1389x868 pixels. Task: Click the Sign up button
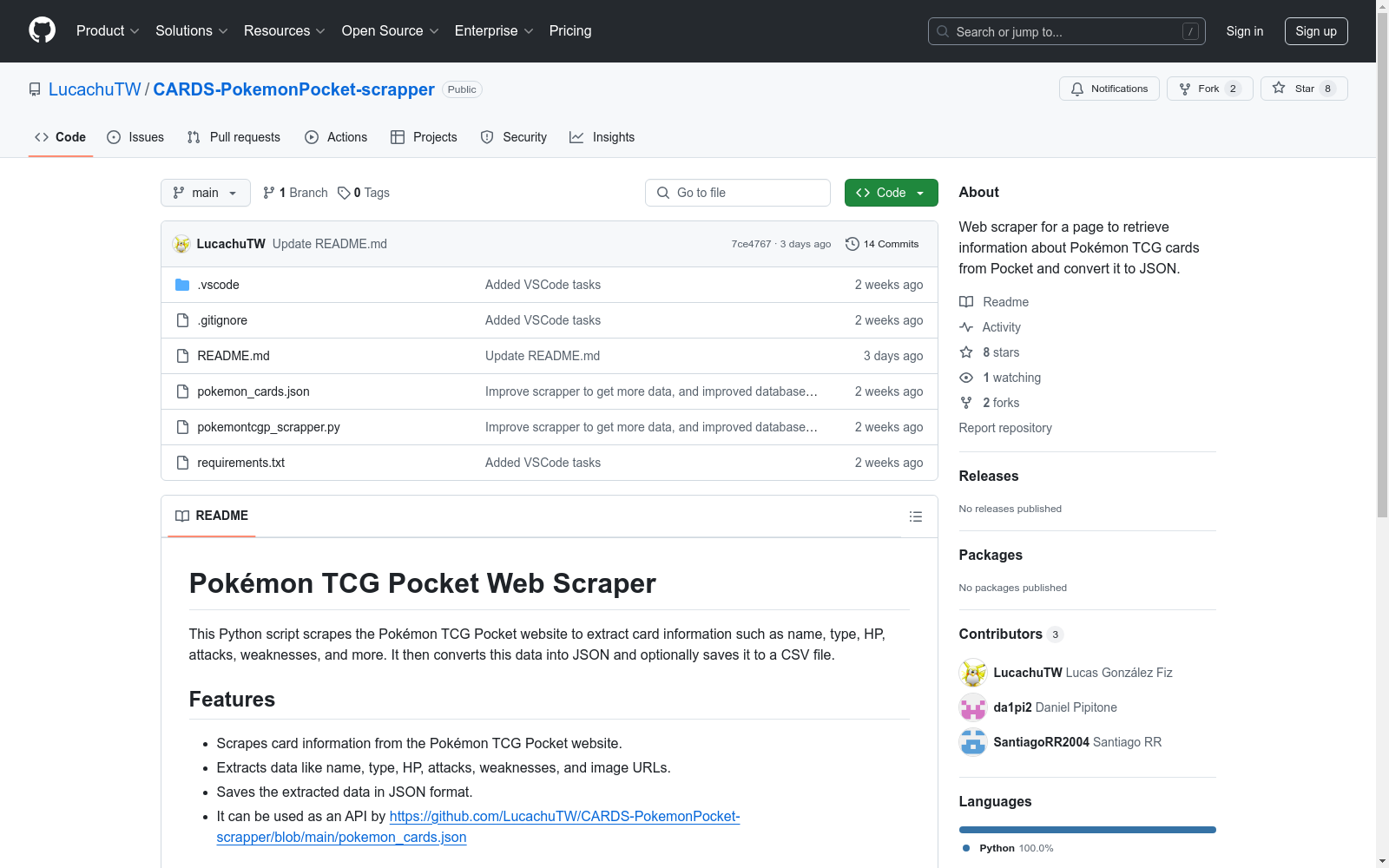pos(1316,31)
